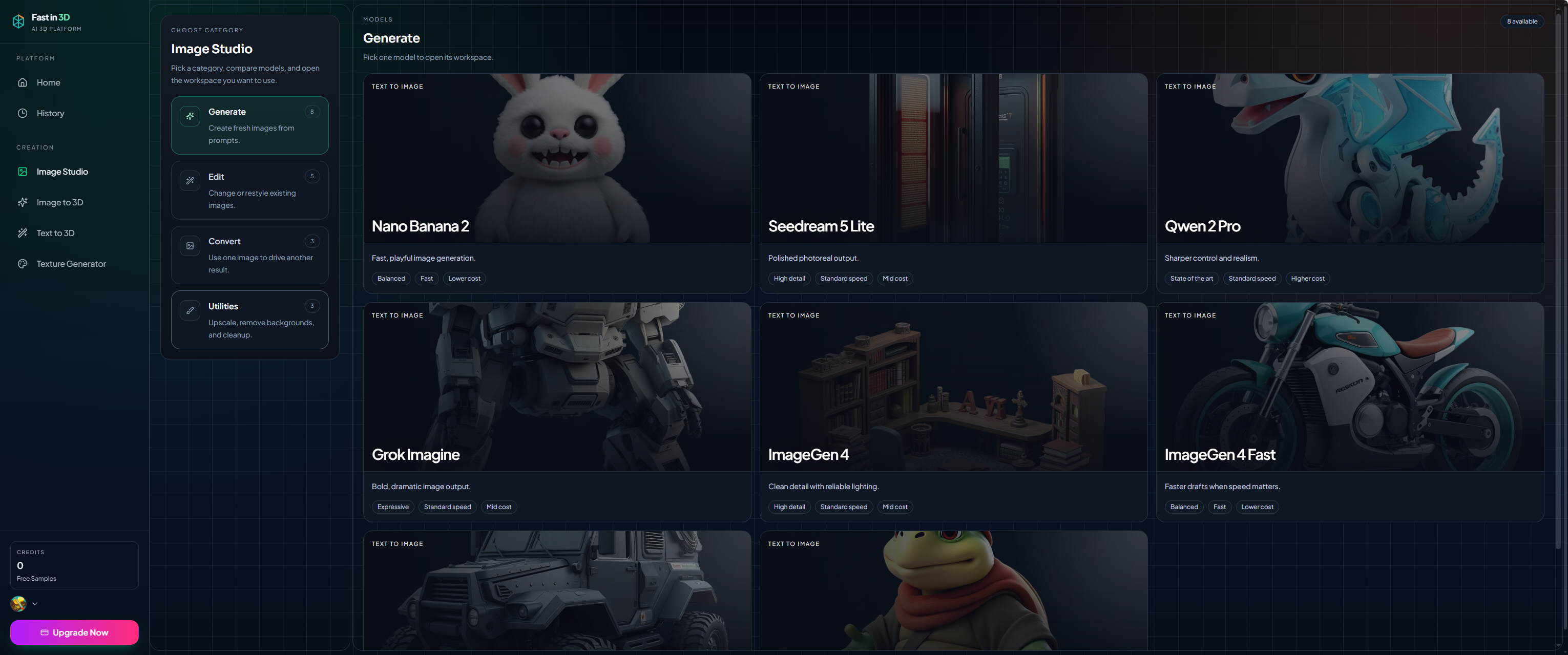Click the user avatar picture
Screen dimensions: 1568x655
[x=18, y=603]
